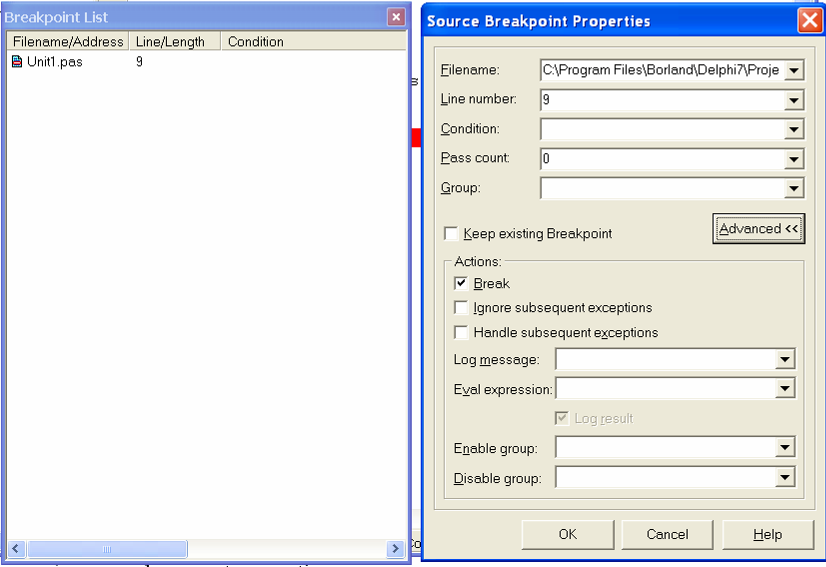Click the Unit1.pas breakpoint file icon
The image size is (826, 567).
click(x=17, y=62)
